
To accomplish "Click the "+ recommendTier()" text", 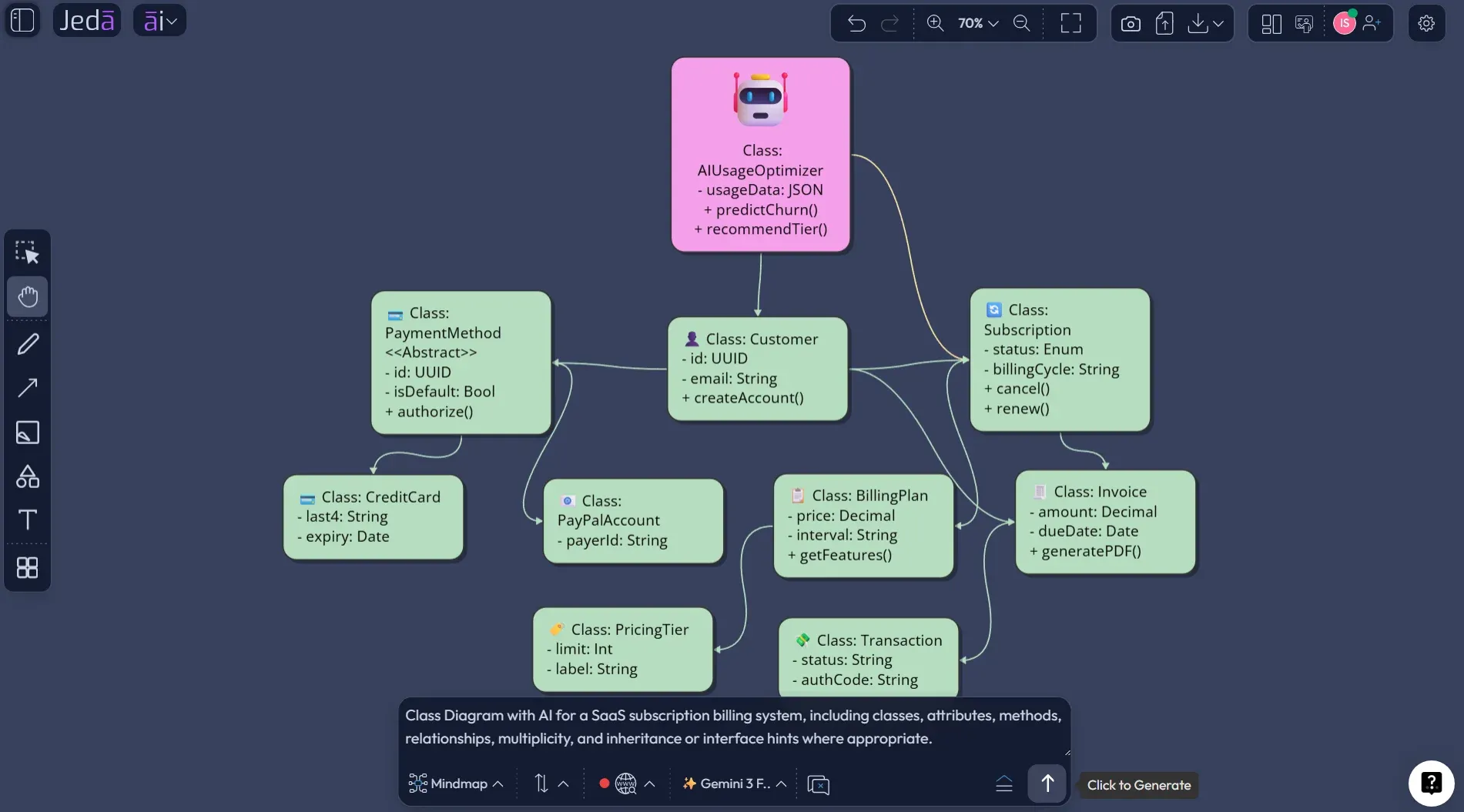I will click(x=761, y=229).
